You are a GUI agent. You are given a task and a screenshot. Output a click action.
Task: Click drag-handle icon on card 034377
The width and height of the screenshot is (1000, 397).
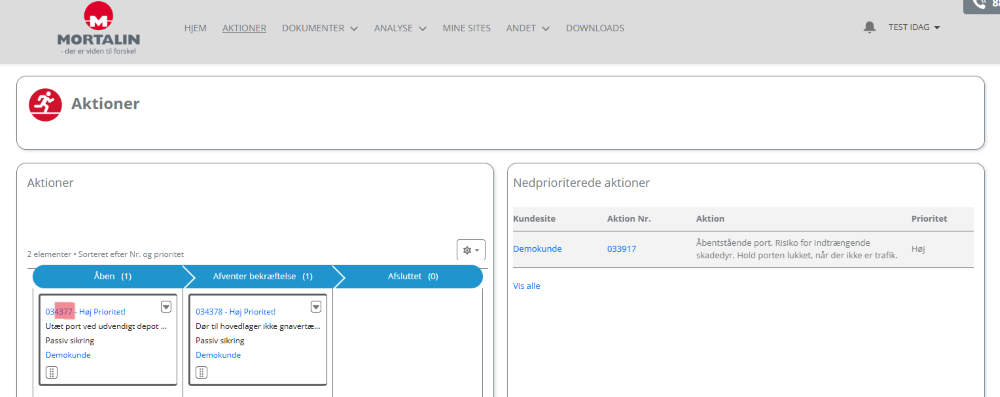[x=52, y=373]
